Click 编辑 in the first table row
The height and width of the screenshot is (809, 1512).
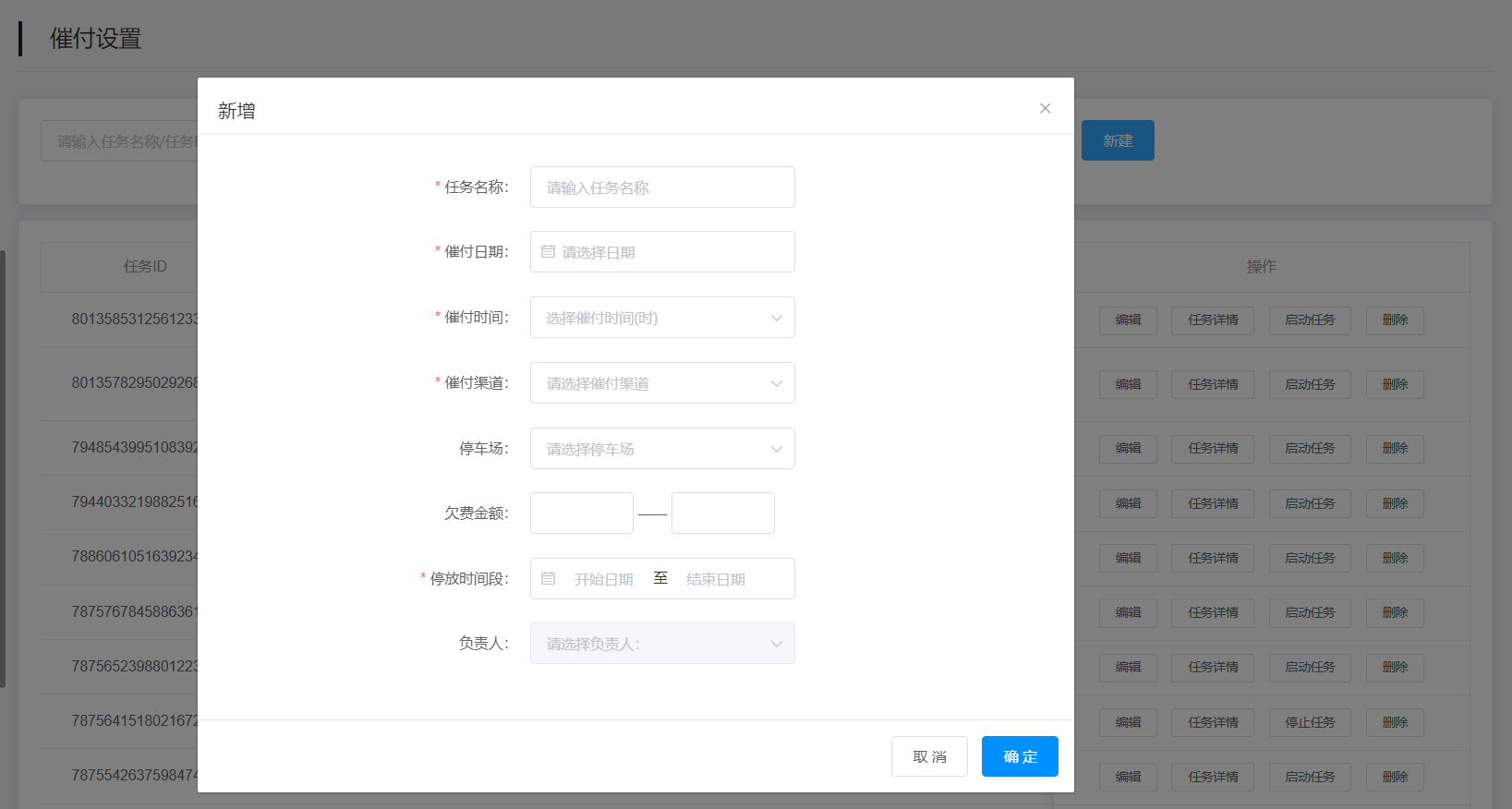pos(1128,320)
